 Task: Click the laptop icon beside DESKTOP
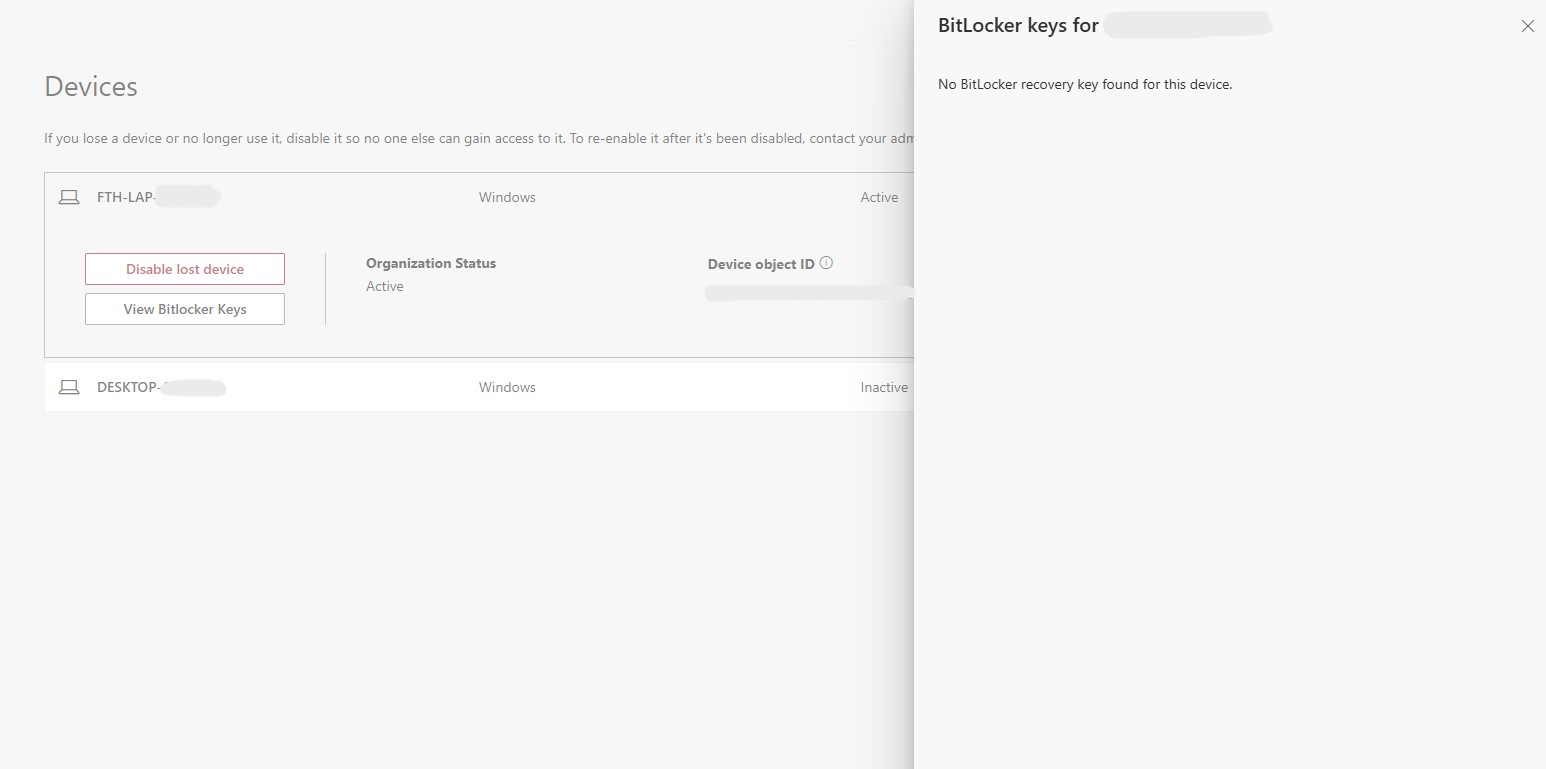69,388
